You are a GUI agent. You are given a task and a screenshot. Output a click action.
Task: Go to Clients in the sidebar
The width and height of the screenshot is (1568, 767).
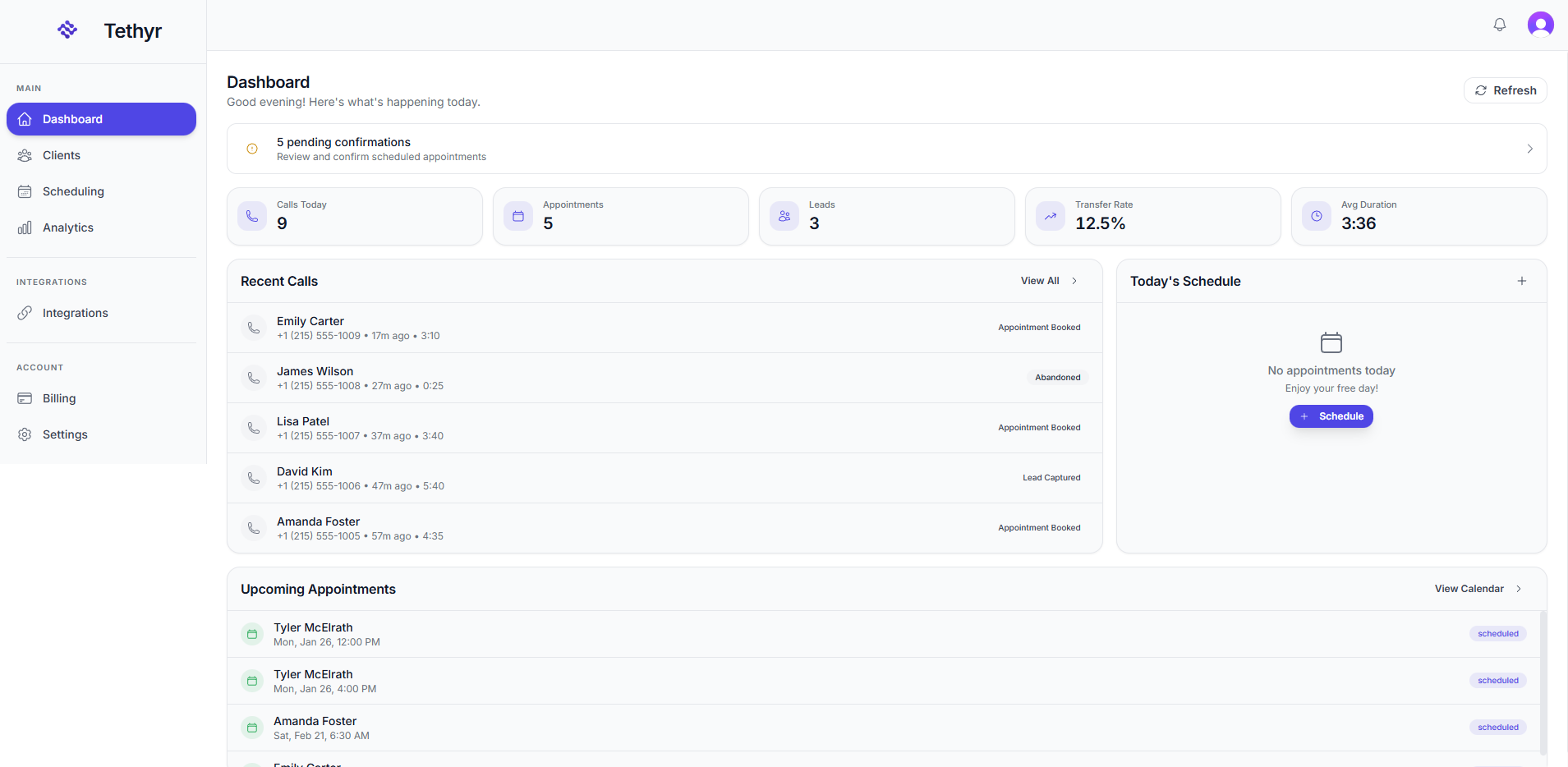(x=62, y=155)
